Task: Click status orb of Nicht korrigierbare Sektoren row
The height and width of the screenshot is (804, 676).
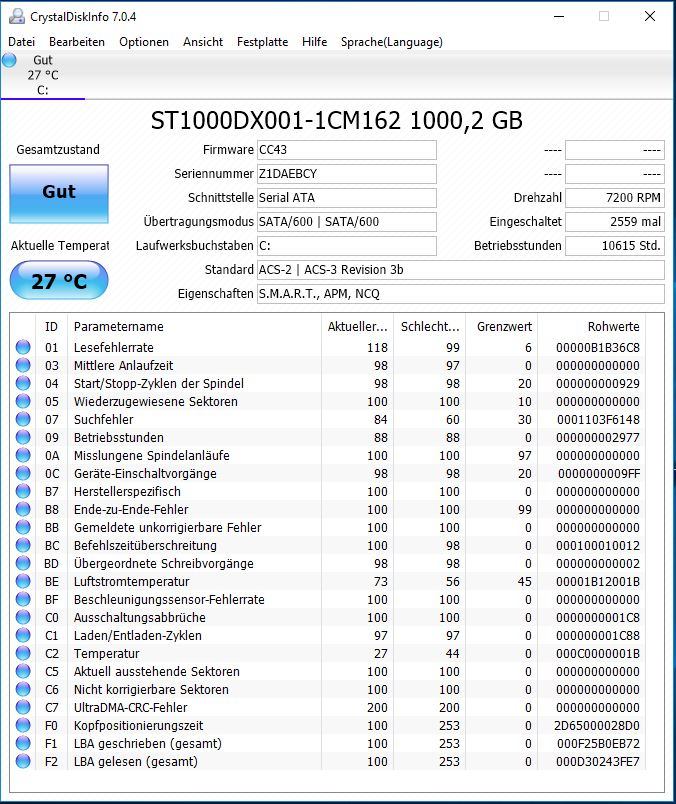Action: (23, 689)
